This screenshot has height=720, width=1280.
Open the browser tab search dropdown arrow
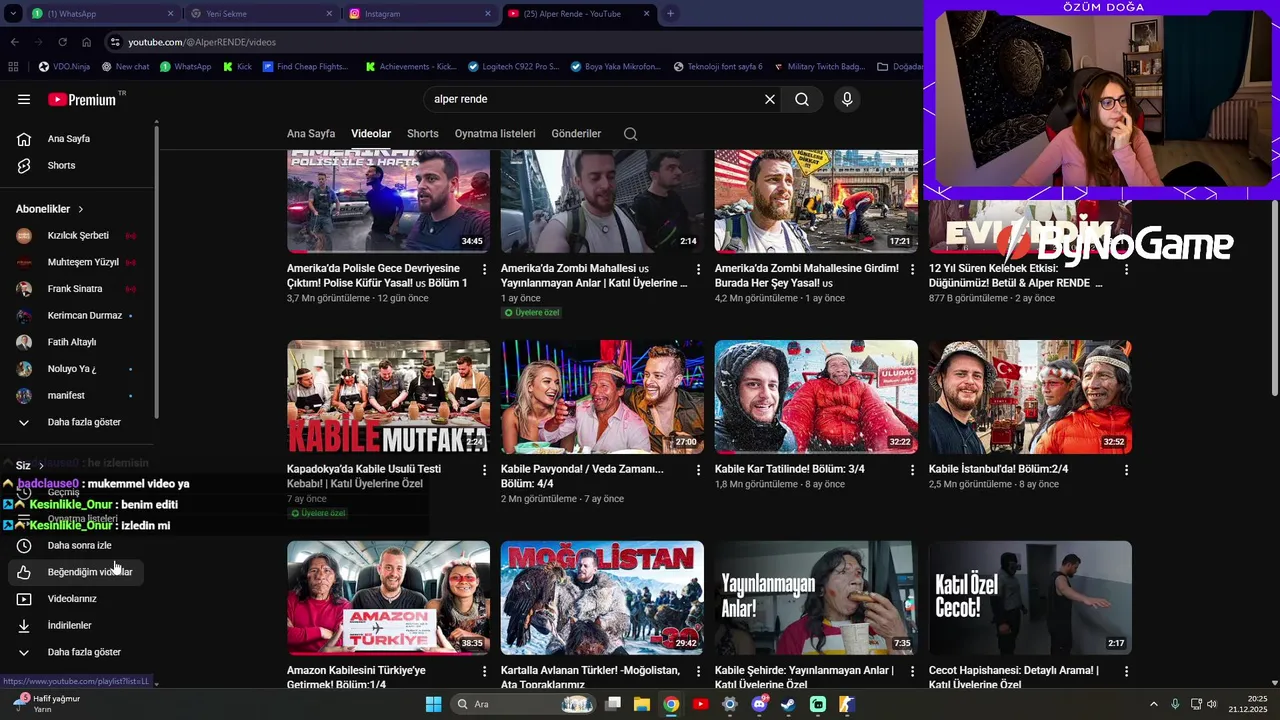tap(14, 14)
